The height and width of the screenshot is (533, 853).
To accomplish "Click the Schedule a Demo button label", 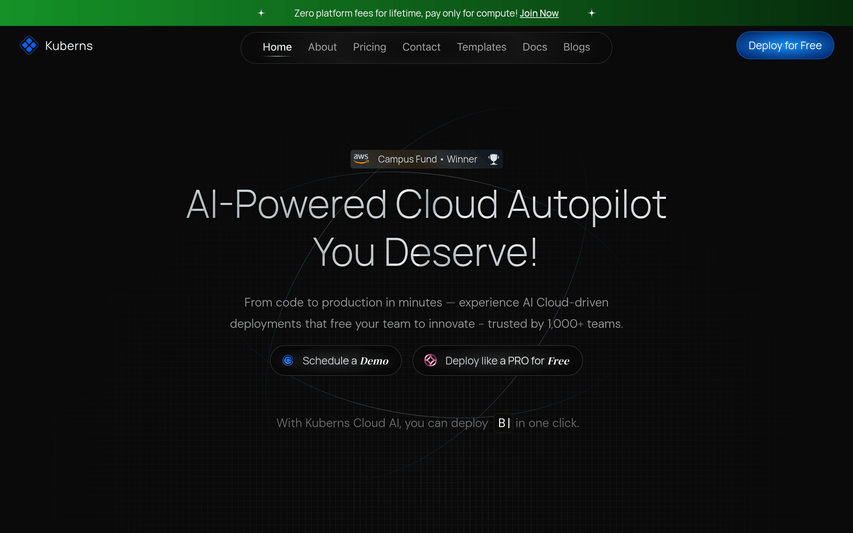I will pos(345,361).
